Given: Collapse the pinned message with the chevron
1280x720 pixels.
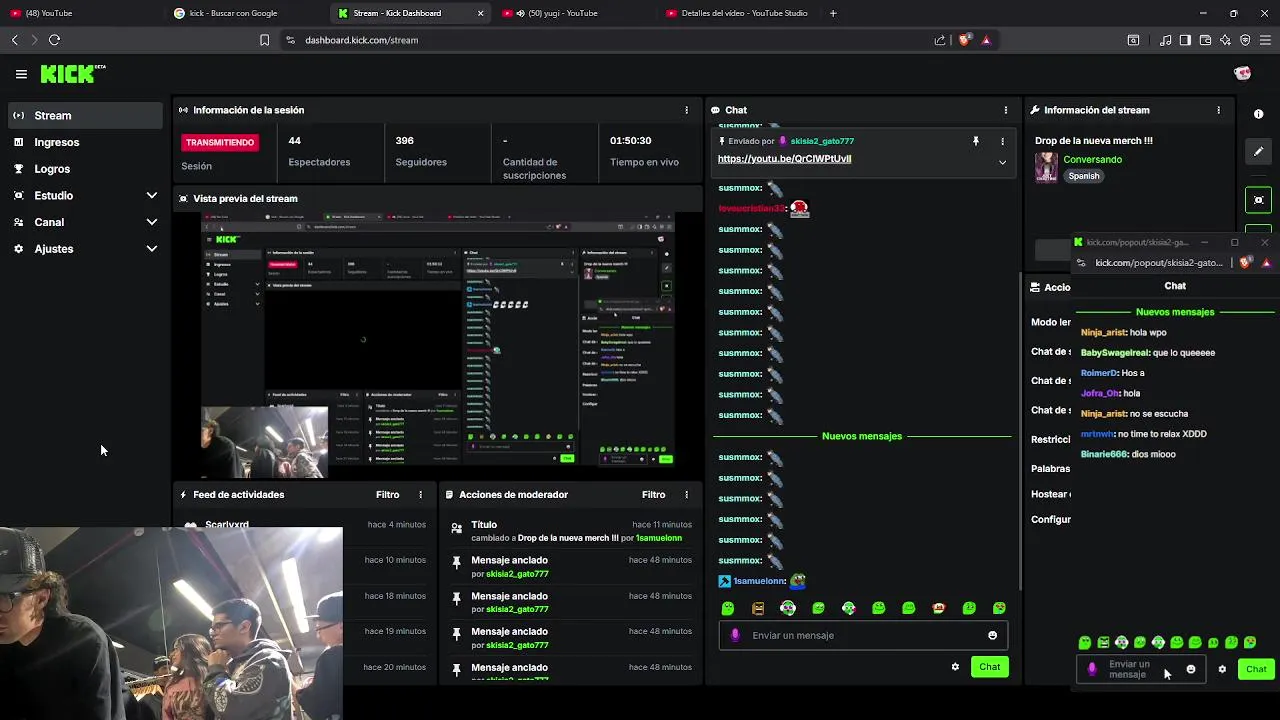Looking at the screenshot, I should click(x=1002, y=162).
